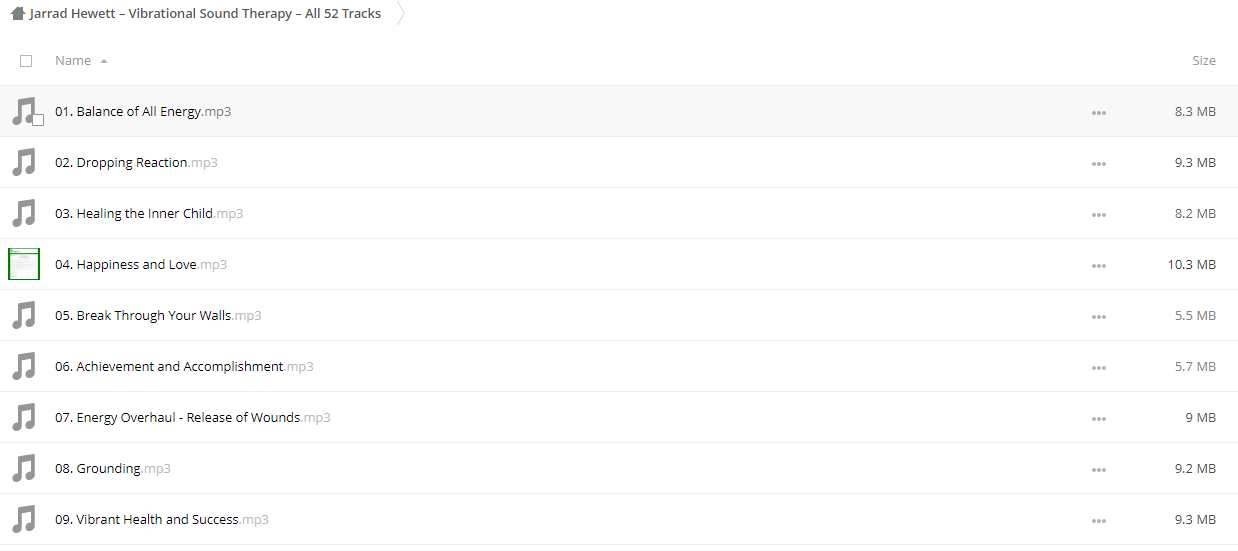
Task: Sort the list by Size column
Action: [1204, 60]
